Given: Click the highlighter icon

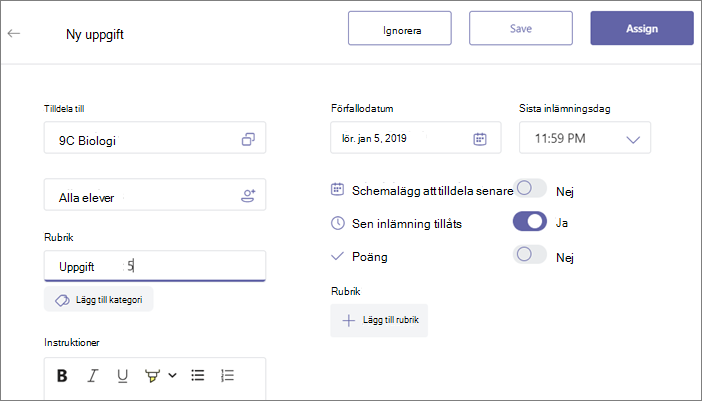Looking at the screenshot, I should click(152, 376).
